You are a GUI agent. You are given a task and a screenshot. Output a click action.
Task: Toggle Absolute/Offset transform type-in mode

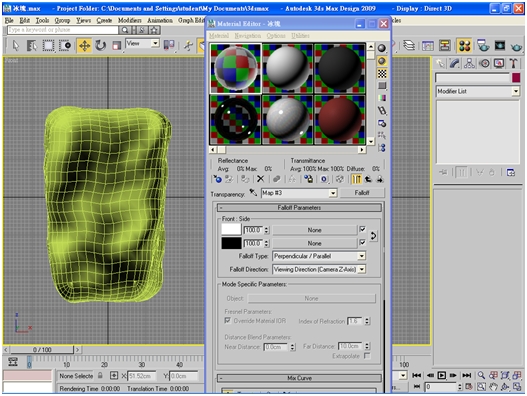[x=114, y=375]
